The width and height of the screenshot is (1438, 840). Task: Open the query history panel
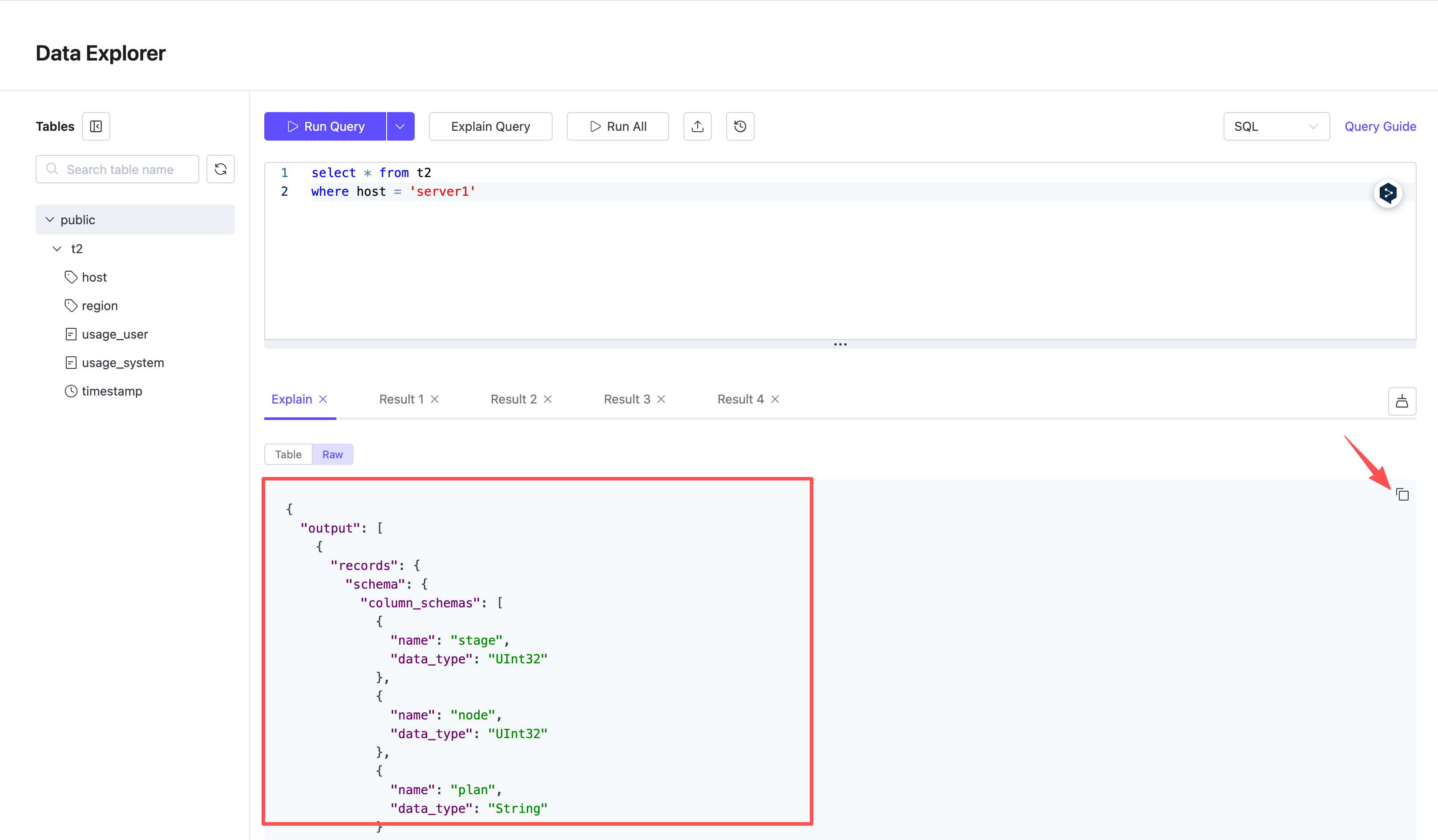[739, 126]
